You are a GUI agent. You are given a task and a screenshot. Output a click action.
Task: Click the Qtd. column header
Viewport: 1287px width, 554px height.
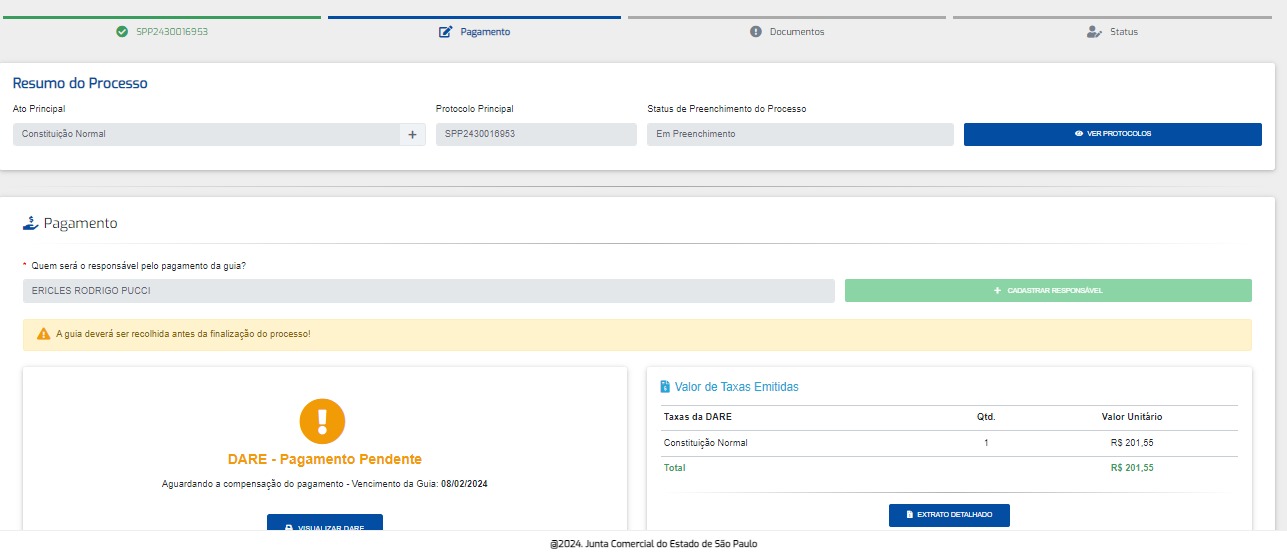[986, 416]
